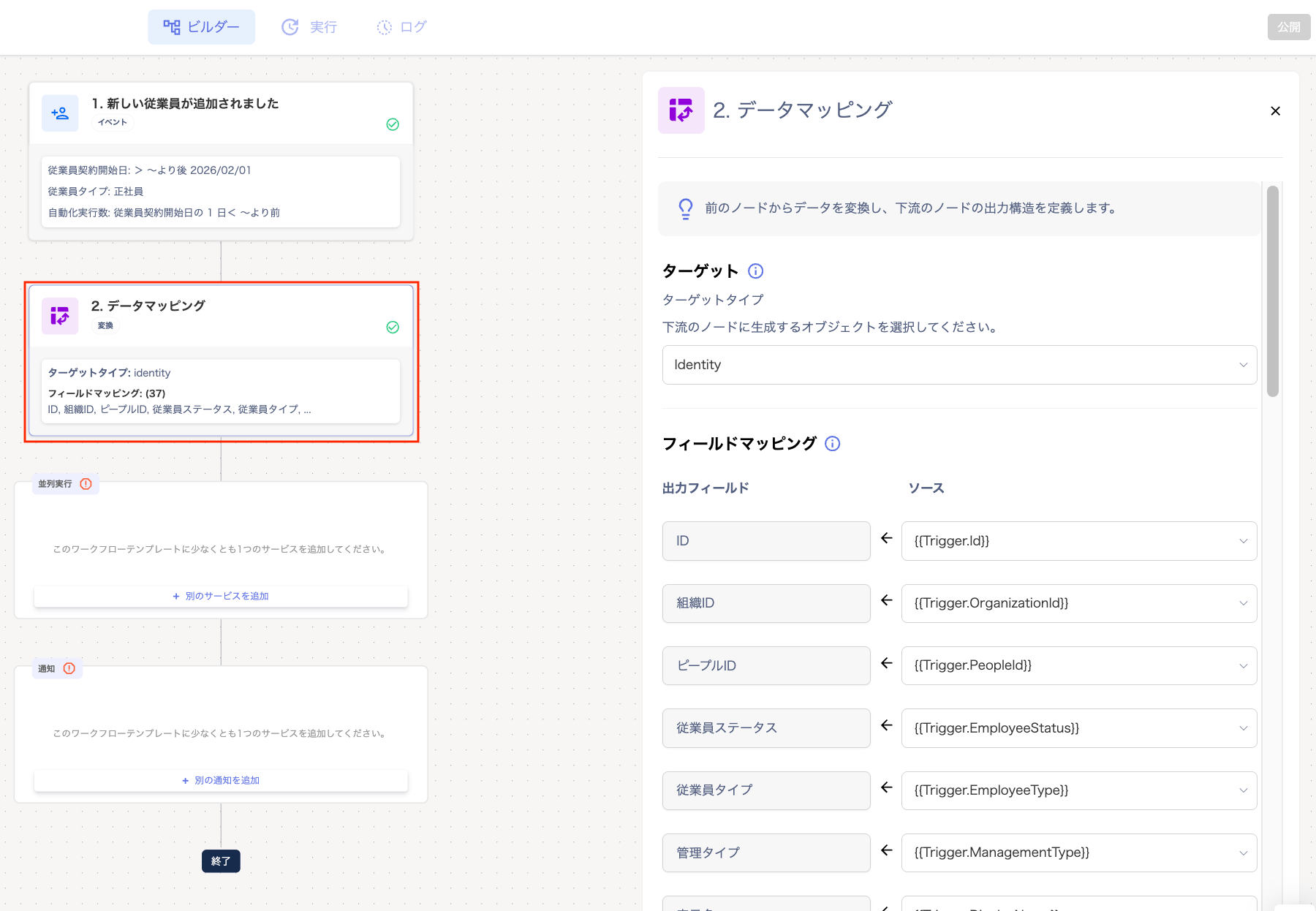Image resolution: width=1316 pixels, height=911 pixels.
Task: Click 別の通知を追加 link
Action: click(221, 781)
